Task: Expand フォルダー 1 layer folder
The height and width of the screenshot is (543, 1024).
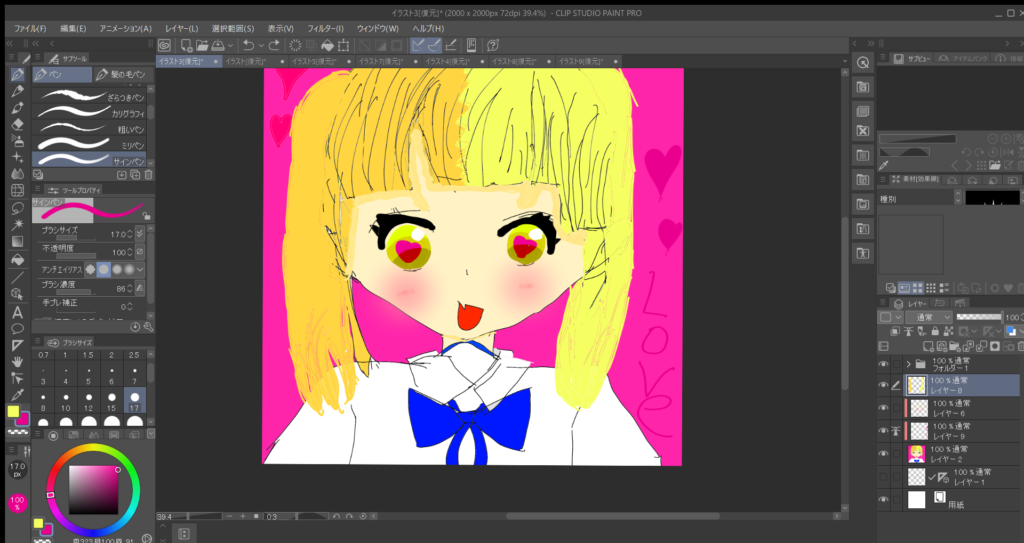Action: pyautogui.click(x=908, y=364)
